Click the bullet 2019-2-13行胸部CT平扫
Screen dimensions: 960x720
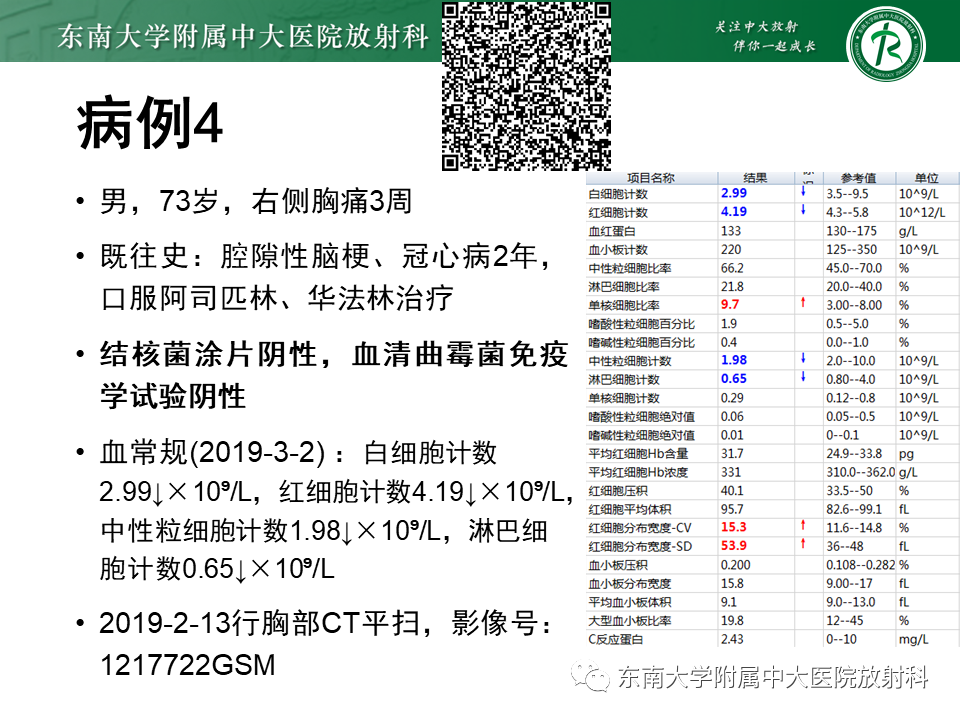325,624
